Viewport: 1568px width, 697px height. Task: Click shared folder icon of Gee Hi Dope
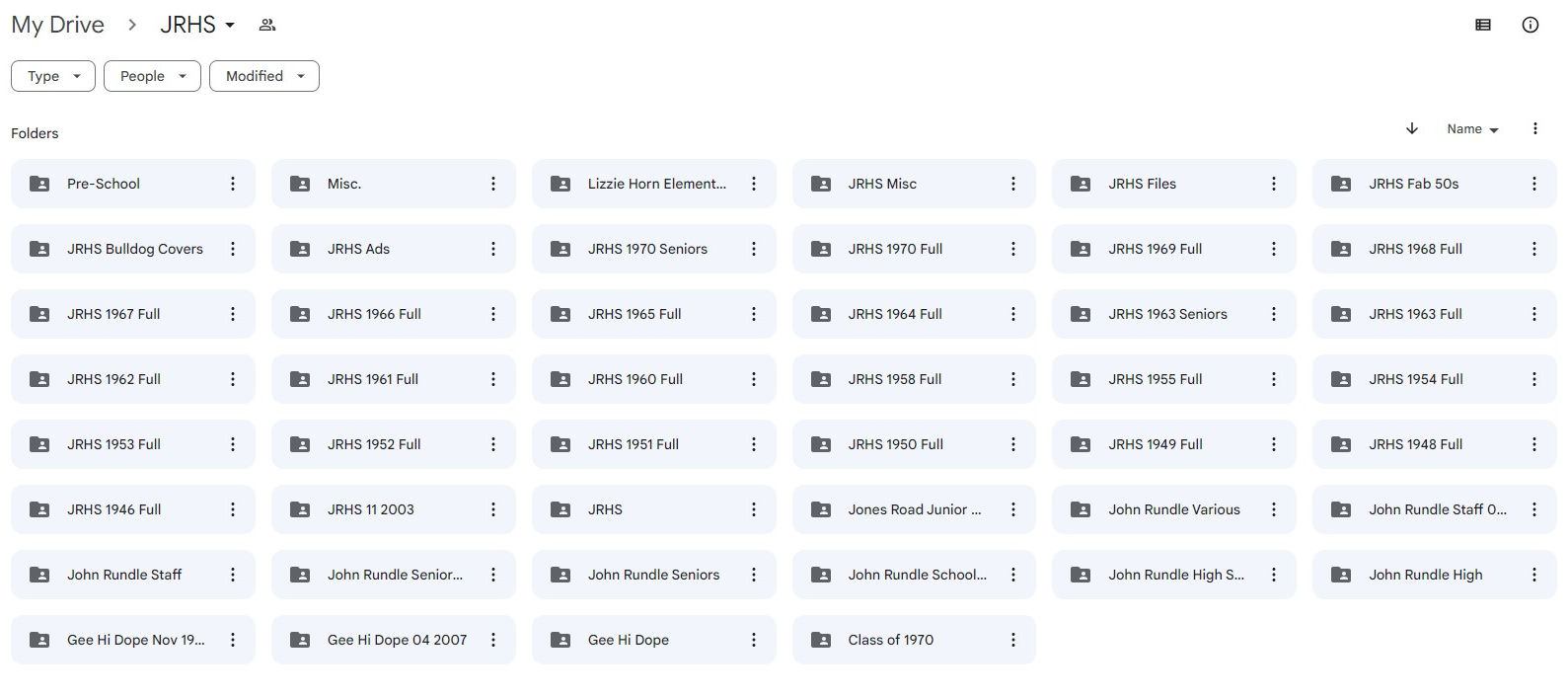coord(560,640)
